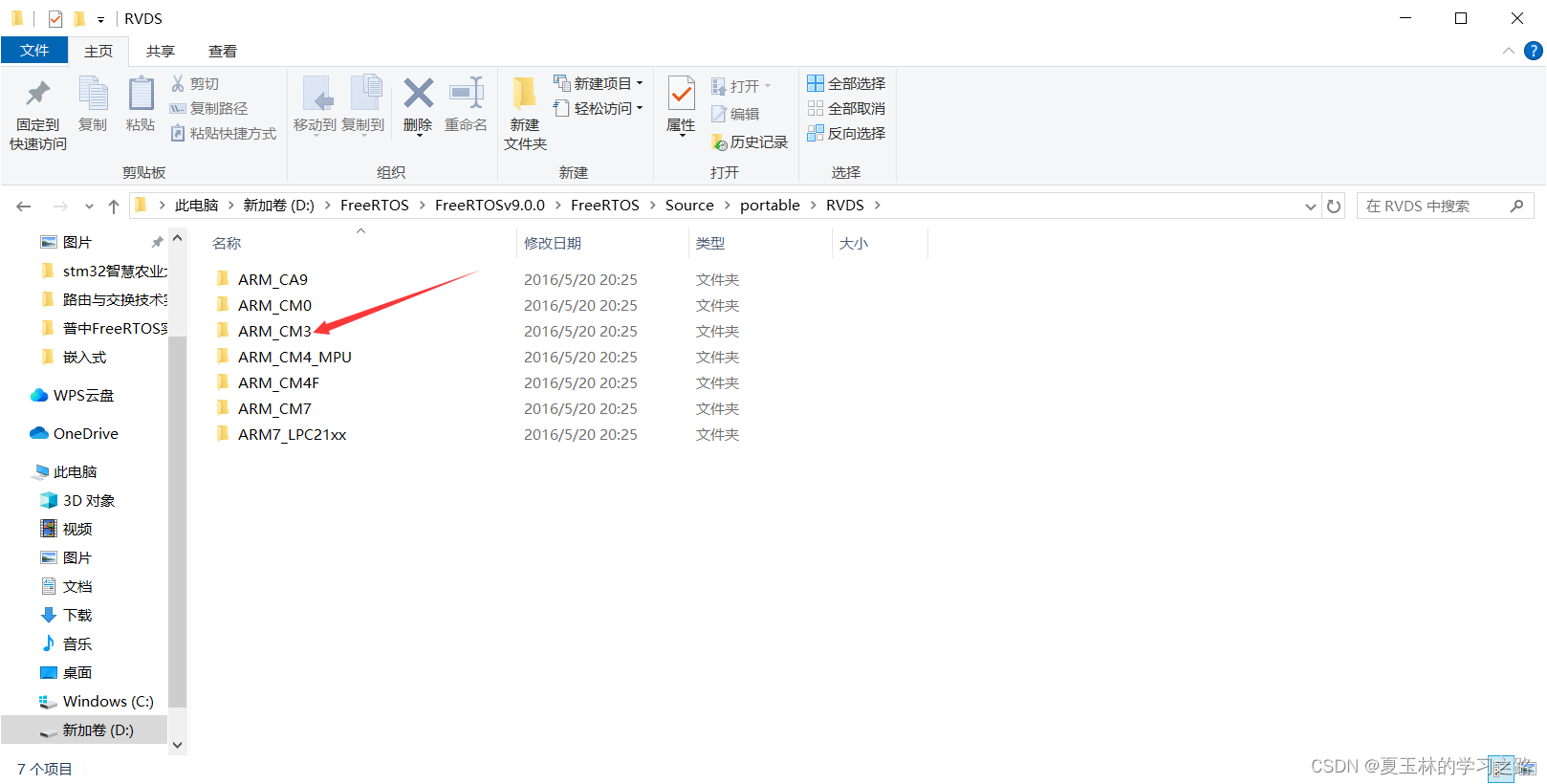Click Source in the address path
1547x784 pixels.
click(689, 206)
